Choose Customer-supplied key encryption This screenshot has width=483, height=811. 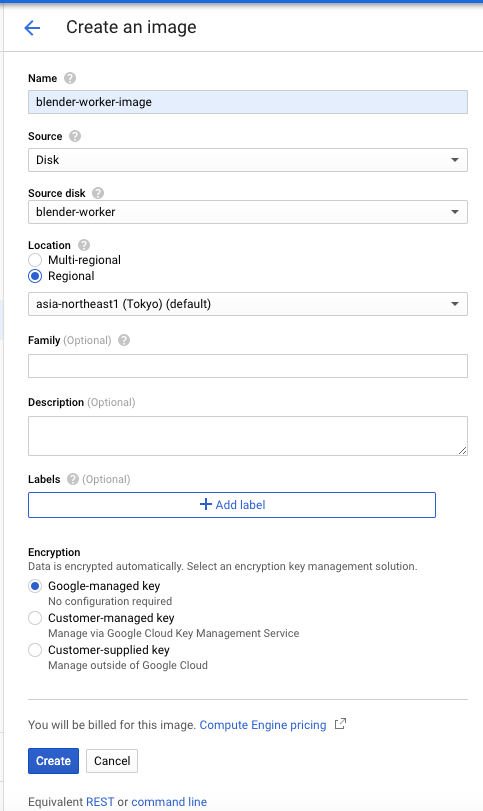coord(35,650)
